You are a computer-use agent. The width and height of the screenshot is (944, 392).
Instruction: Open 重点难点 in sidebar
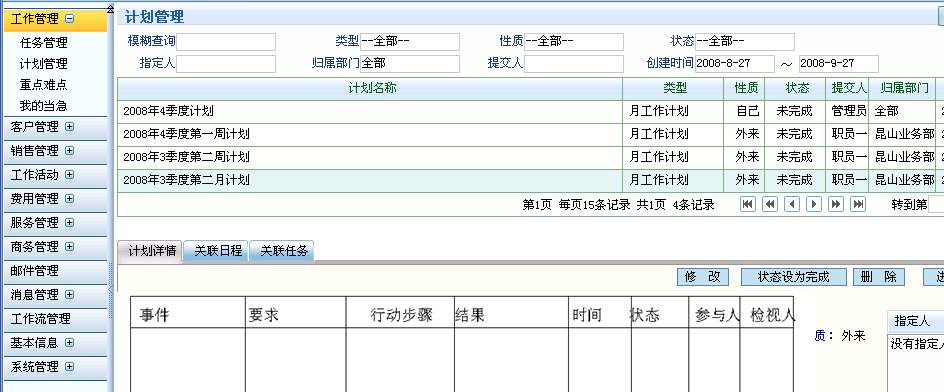[43, 85]
